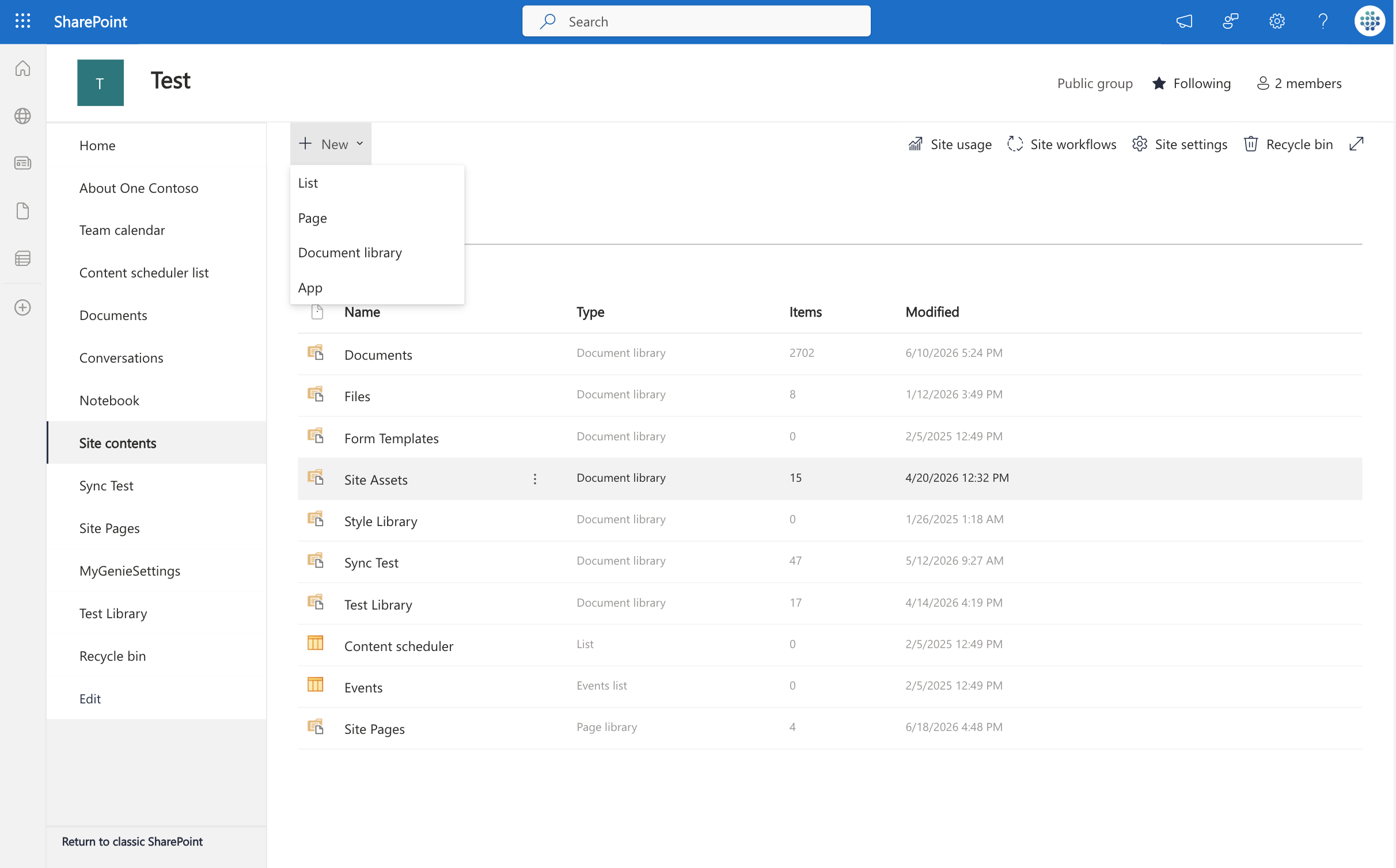This screenshot has height=868, width=1396.
Task: Click the file type column header icon
Action: pyautogui.click(x=317, y=312)
